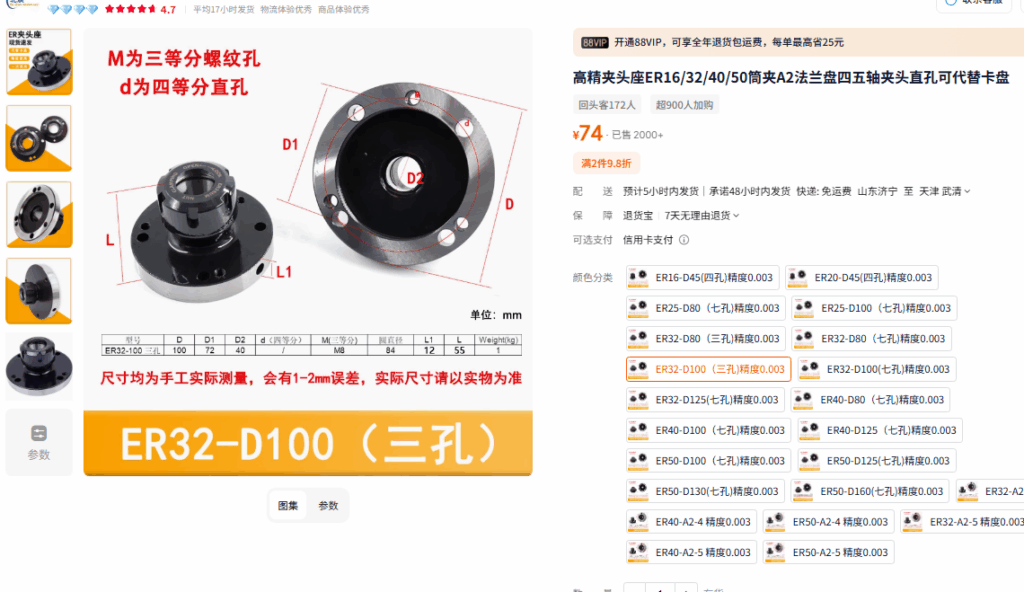Select fourth thumbnail showing side view

(x=39, y=291)
